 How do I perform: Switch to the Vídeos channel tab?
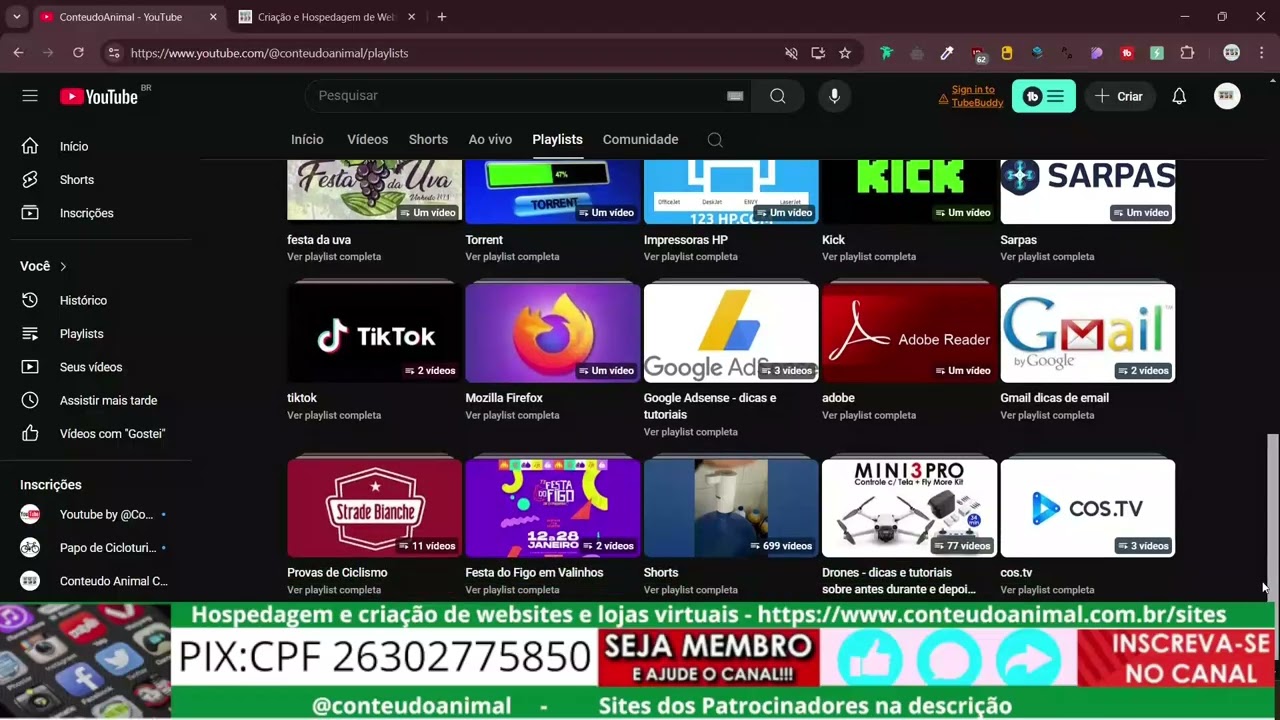367,140
